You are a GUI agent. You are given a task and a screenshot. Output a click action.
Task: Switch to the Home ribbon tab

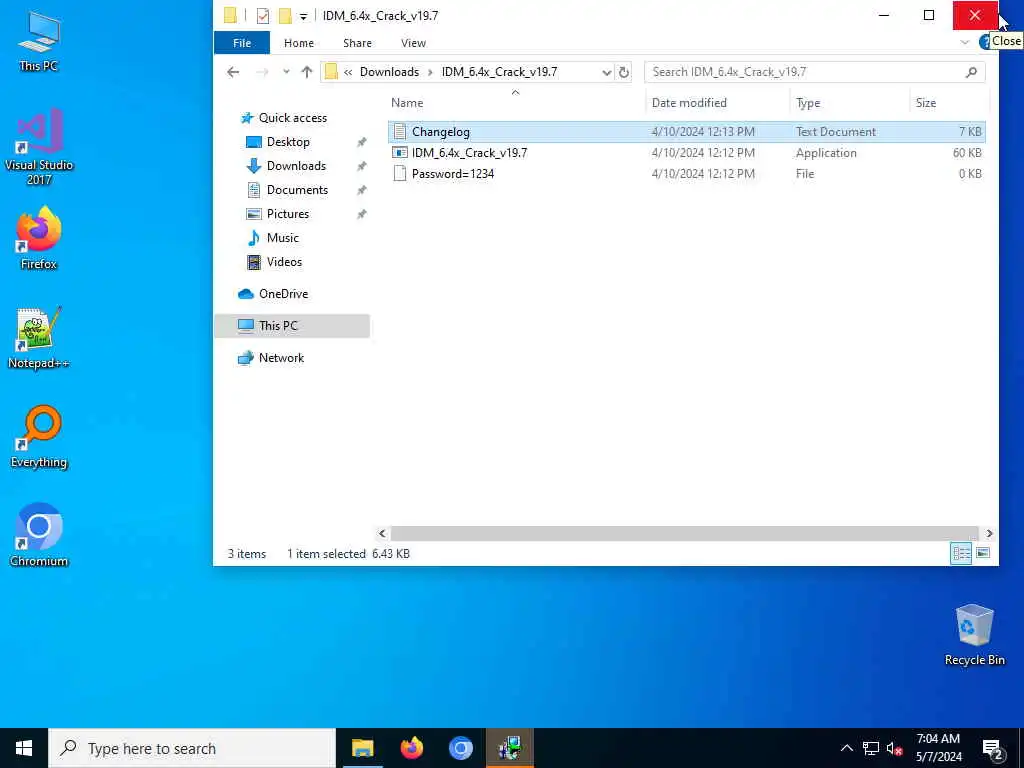click(298, 43)
